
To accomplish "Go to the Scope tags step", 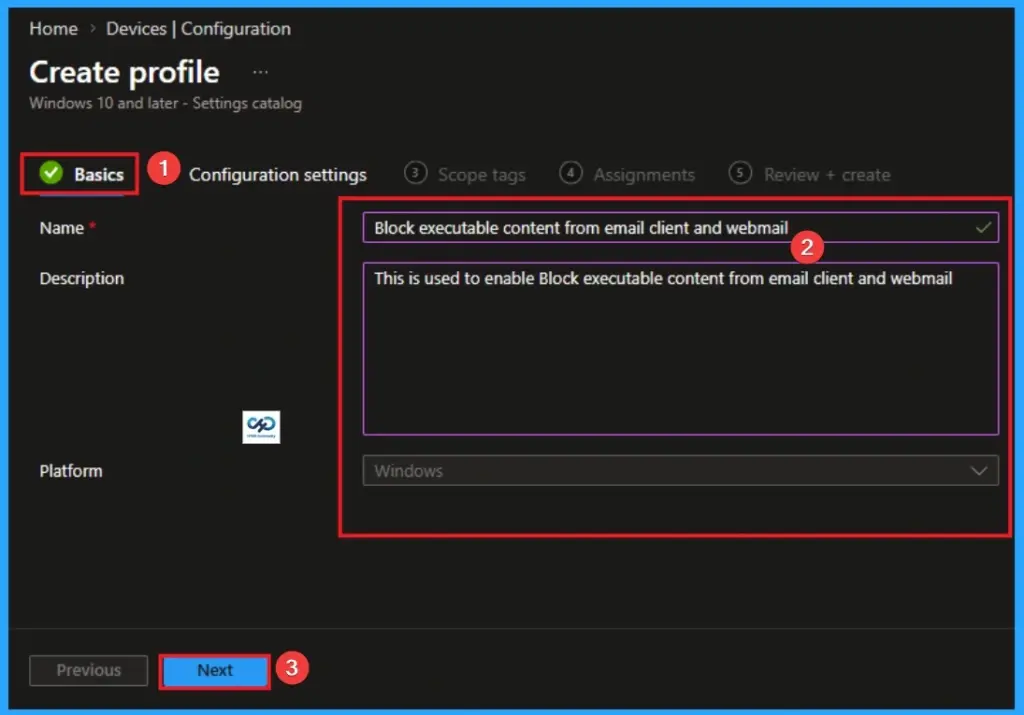I will pos(481,173).
